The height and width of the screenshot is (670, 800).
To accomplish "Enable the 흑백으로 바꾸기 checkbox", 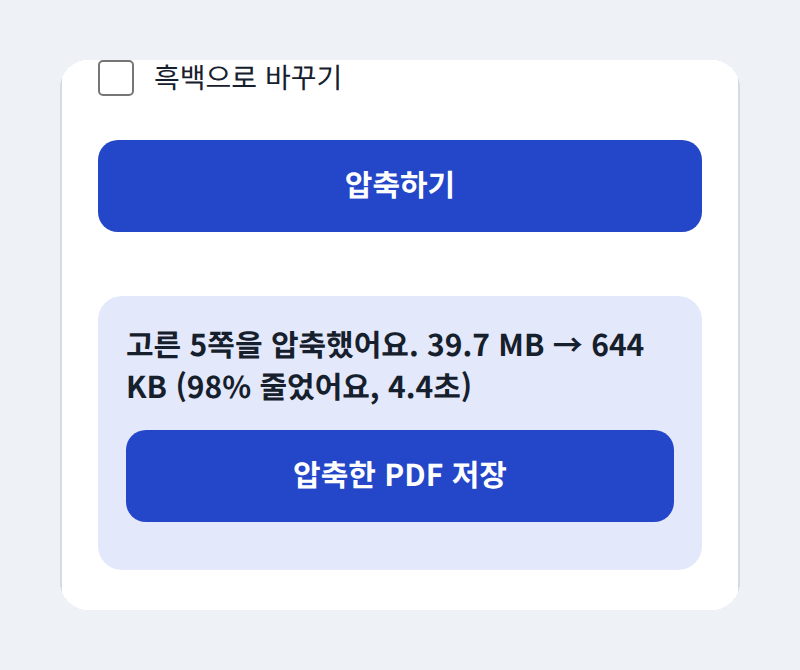I will [x=116, y=78].
